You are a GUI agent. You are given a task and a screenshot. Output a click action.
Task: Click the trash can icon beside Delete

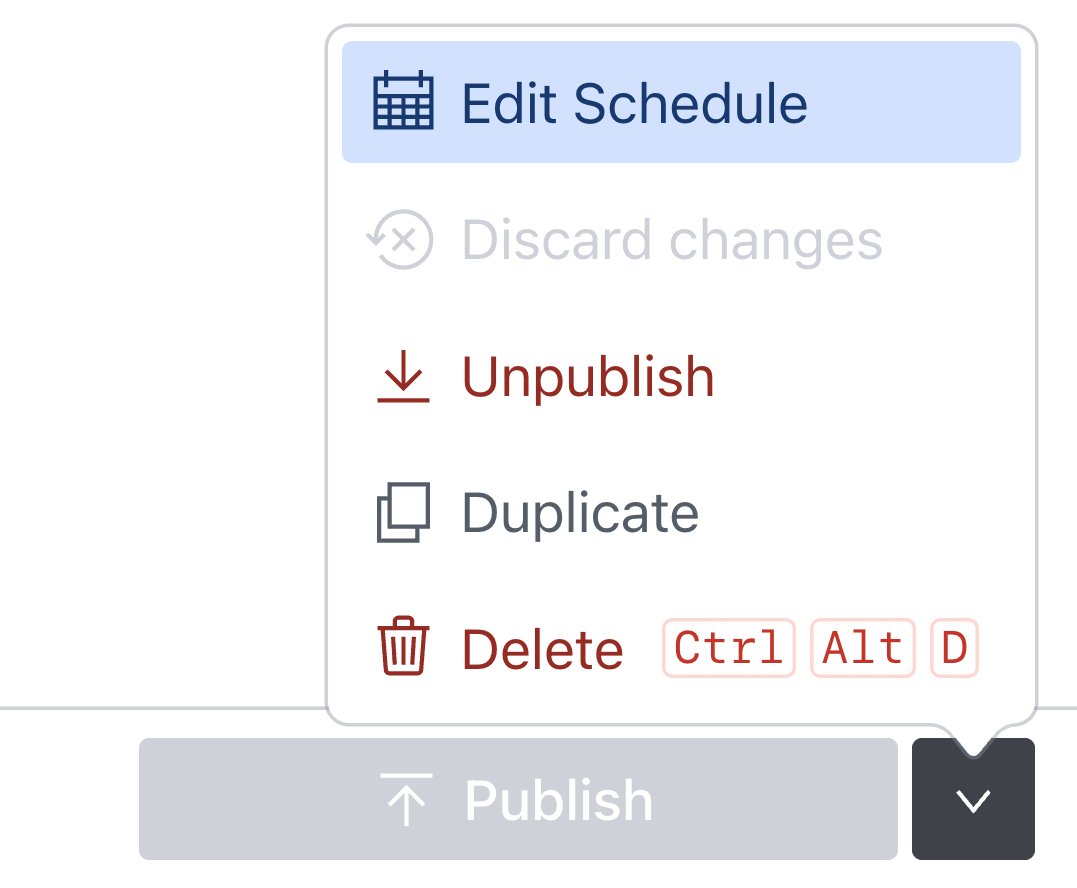coord(403,648)
